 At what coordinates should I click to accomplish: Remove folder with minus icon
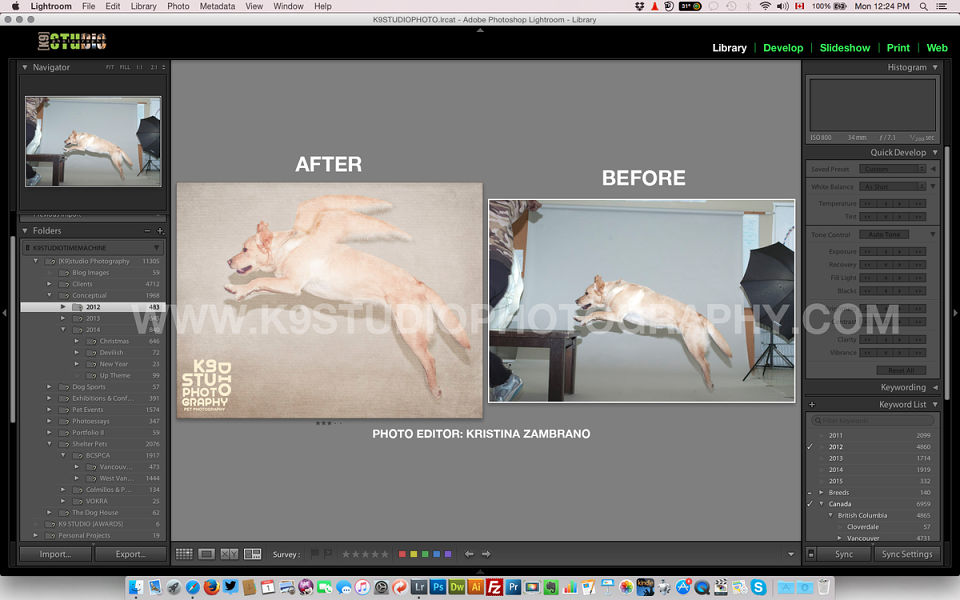coord(147,231)
